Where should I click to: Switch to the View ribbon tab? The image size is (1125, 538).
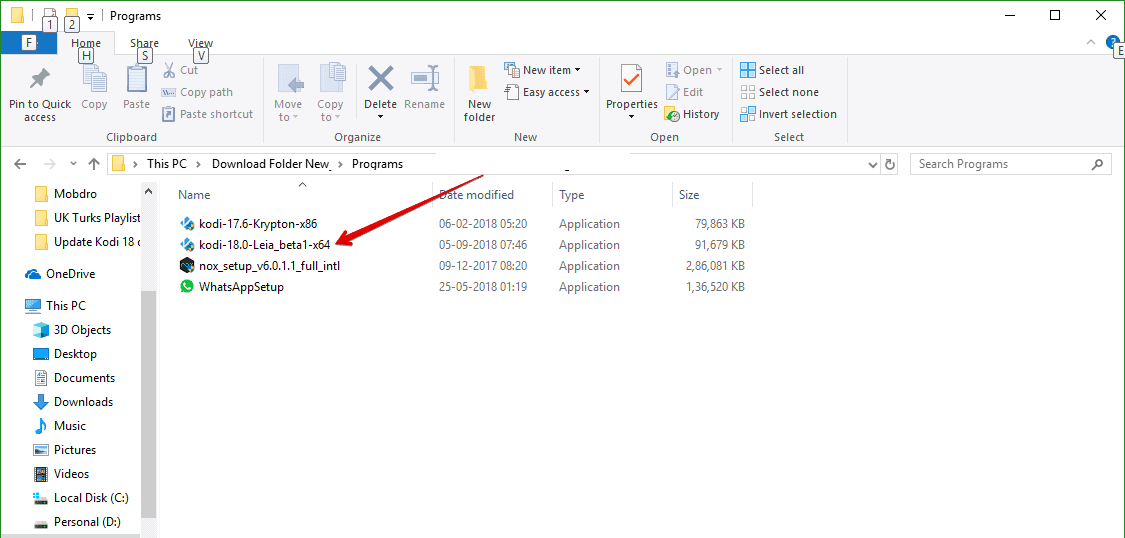coord(200,43)
